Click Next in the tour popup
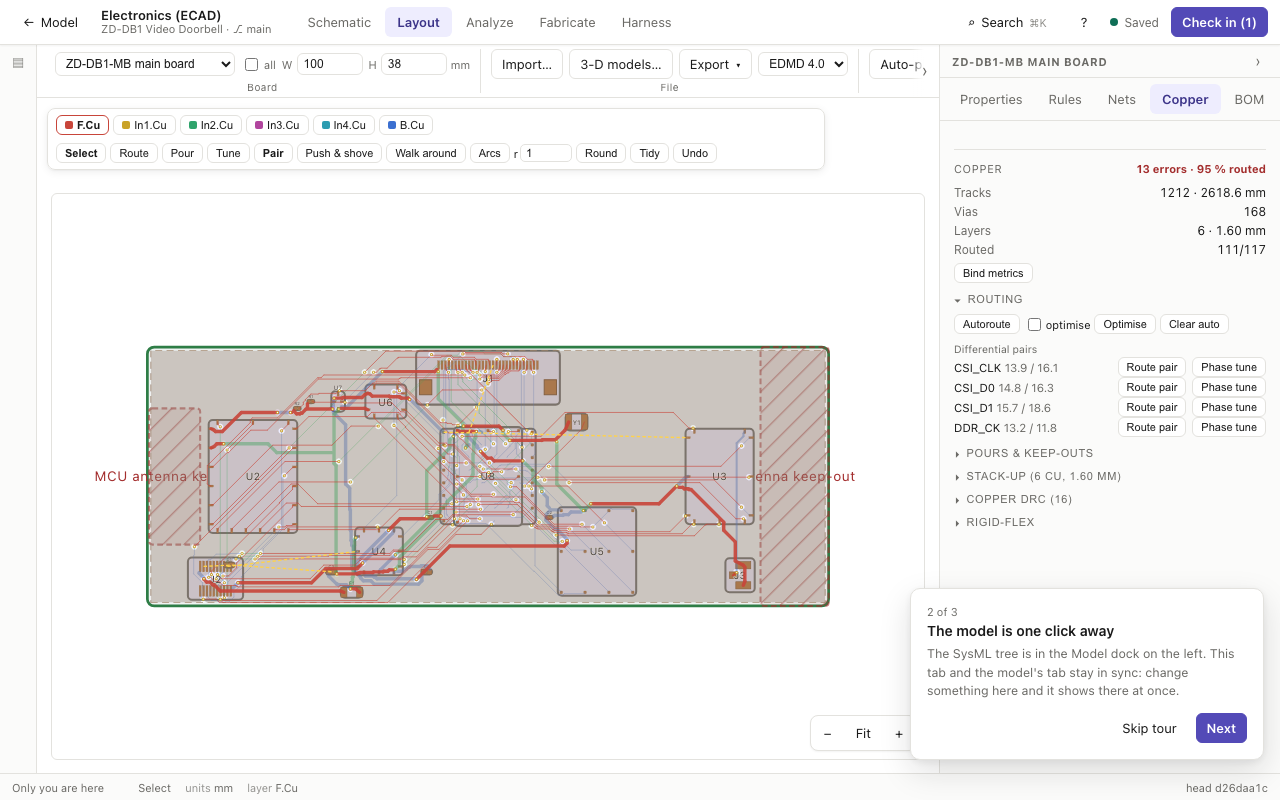This screenshot has height=800, width=1280. coord(1221,728)
